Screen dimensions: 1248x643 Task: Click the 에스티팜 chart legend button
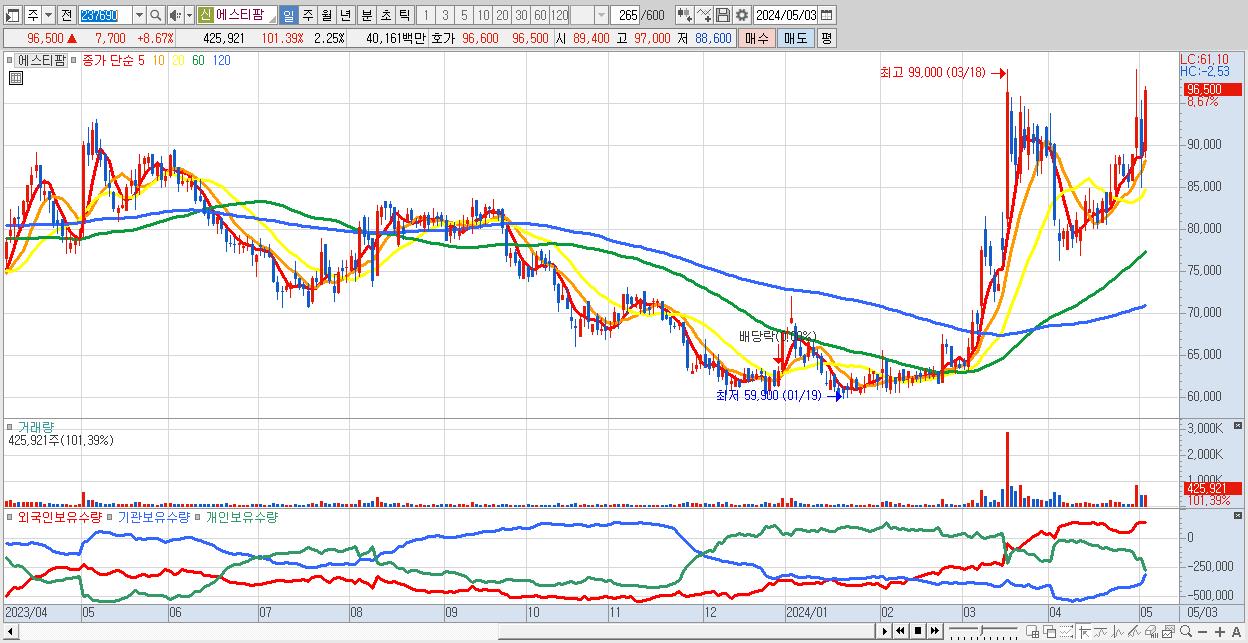[x=42, y=60]
